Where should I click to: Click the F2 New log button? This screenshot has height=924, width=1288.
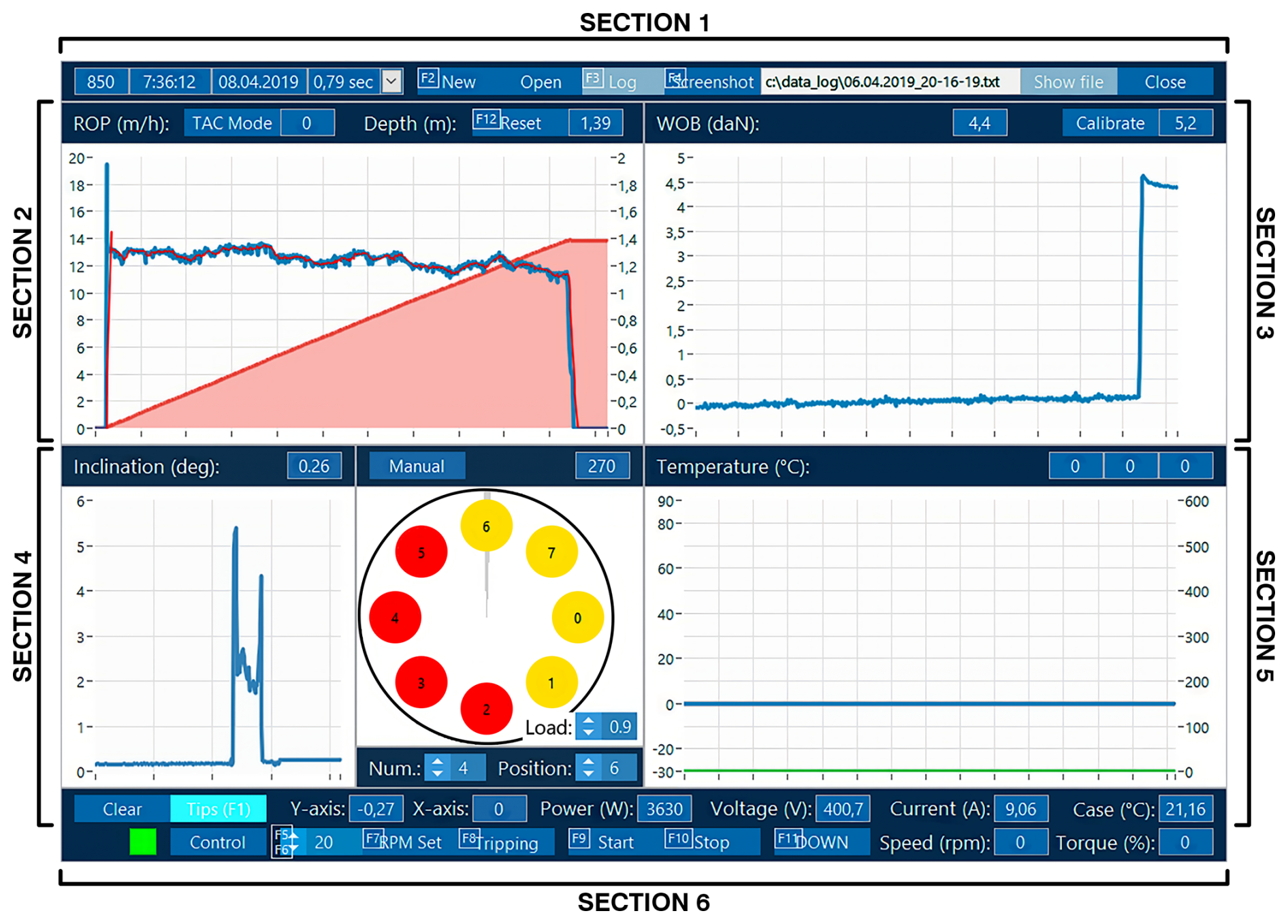448,82
